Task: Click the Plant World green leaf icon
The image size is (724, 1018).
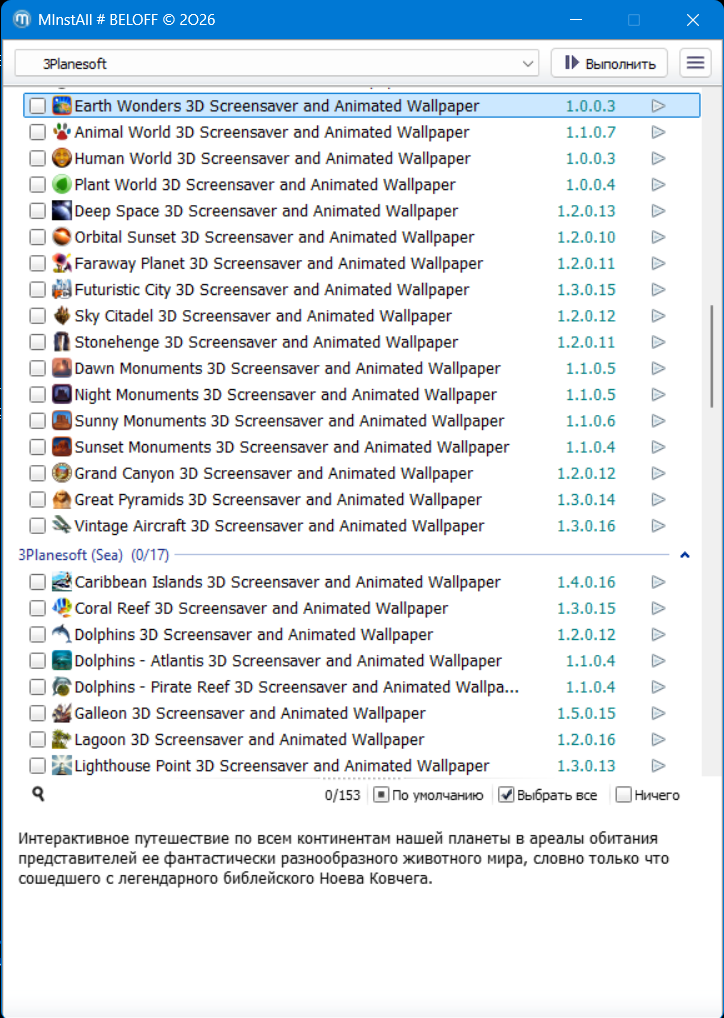Action: pyautogui.click(x=62, y=184)
